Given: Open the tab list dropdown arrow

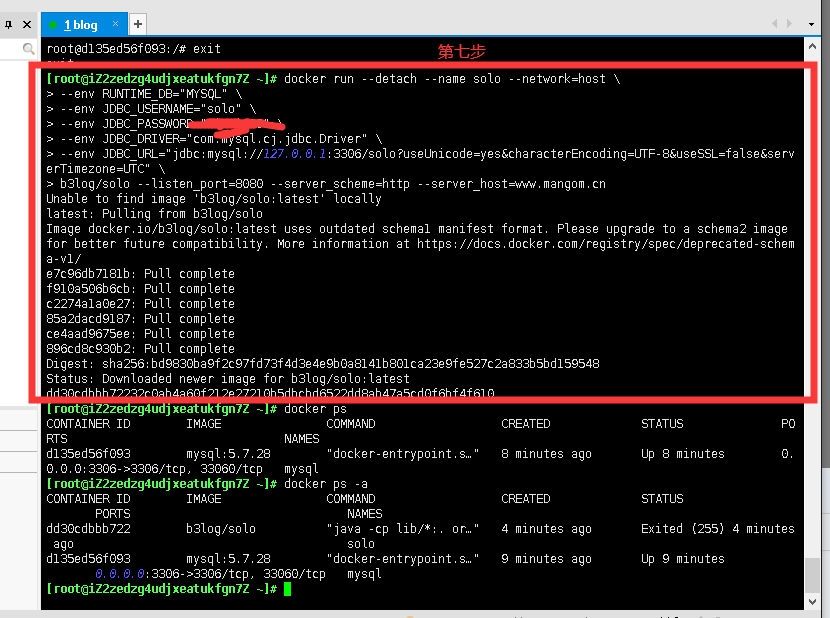Looking at the screenshot, I should coord(811,24).
